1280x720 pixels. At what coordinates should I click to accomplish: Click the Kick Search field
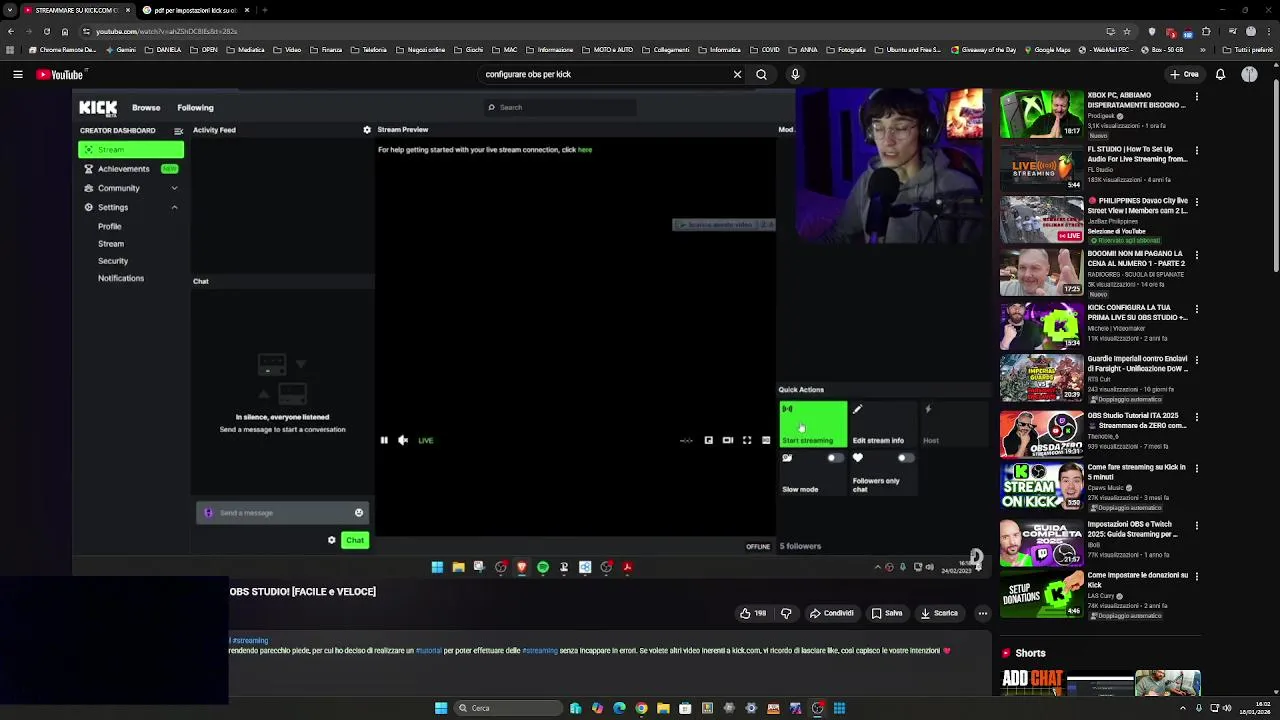coord(560,107)
